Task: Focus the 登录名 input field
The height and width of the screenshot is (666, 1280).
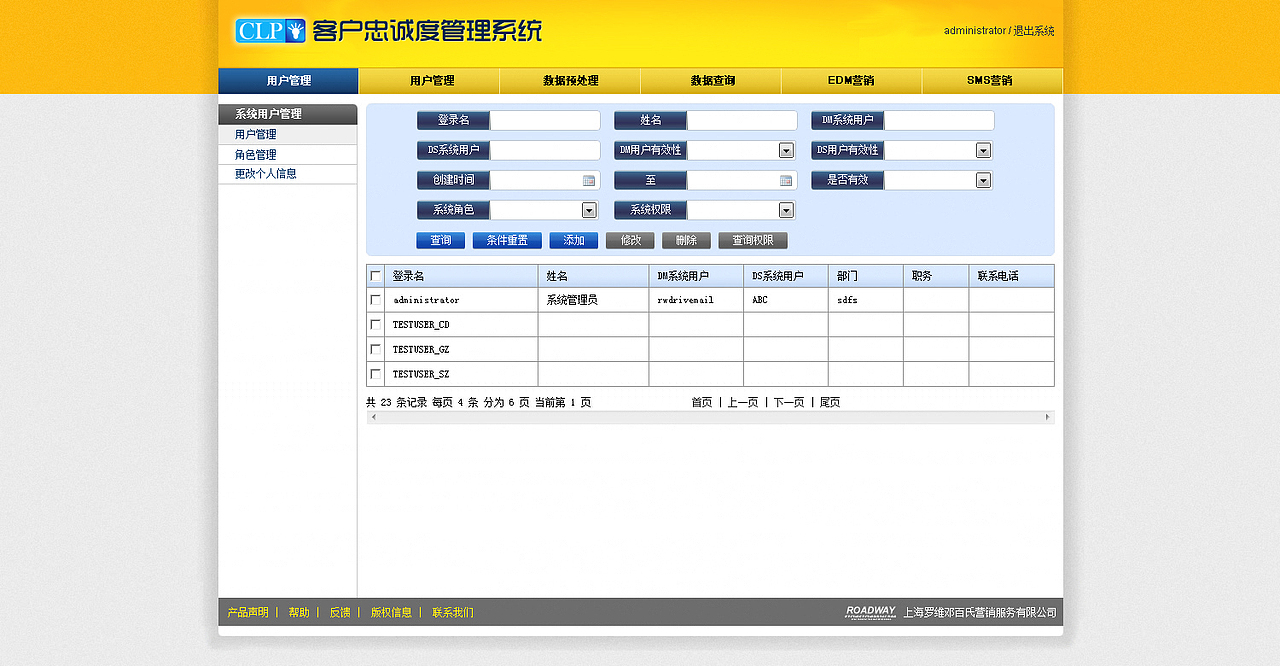Action: tap(545, 121)
